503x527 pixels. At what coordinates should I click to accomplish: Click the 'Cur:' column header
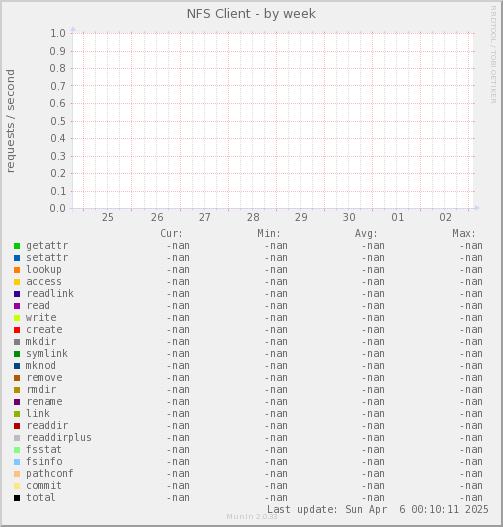coord(171,233)
